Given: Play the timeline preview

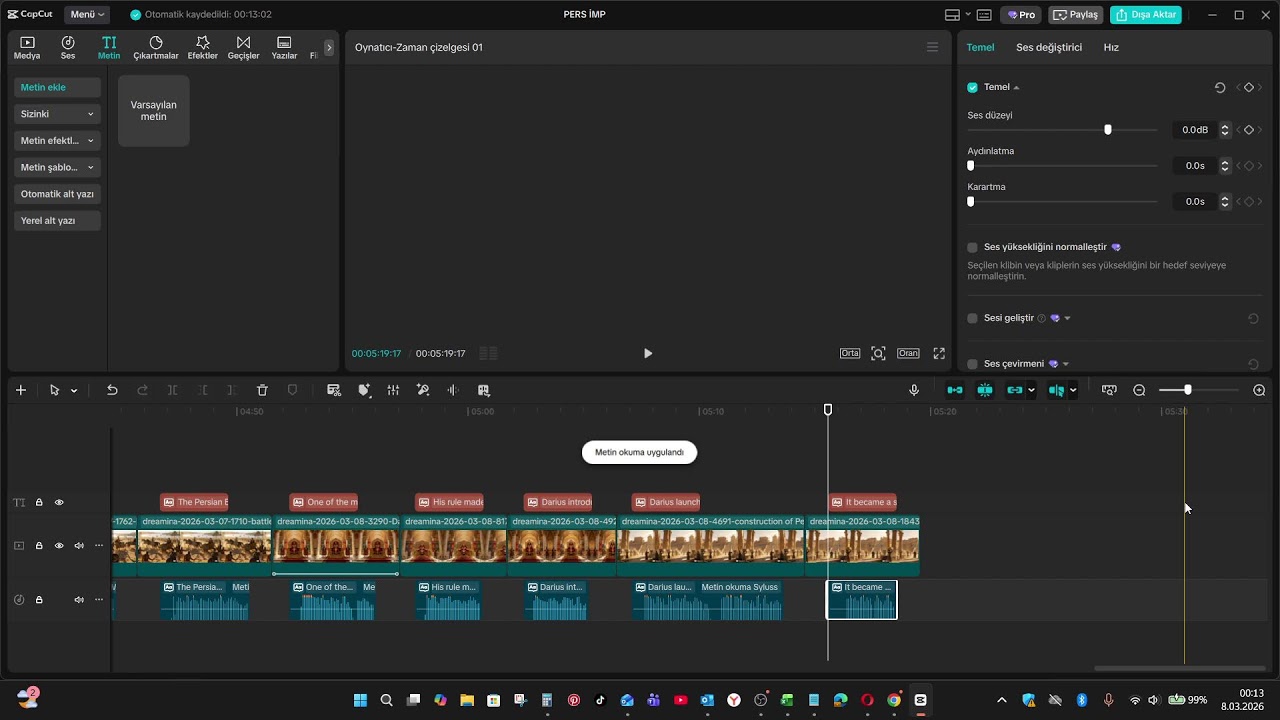Looking at the screenshot, I should (x=648, y=353).
